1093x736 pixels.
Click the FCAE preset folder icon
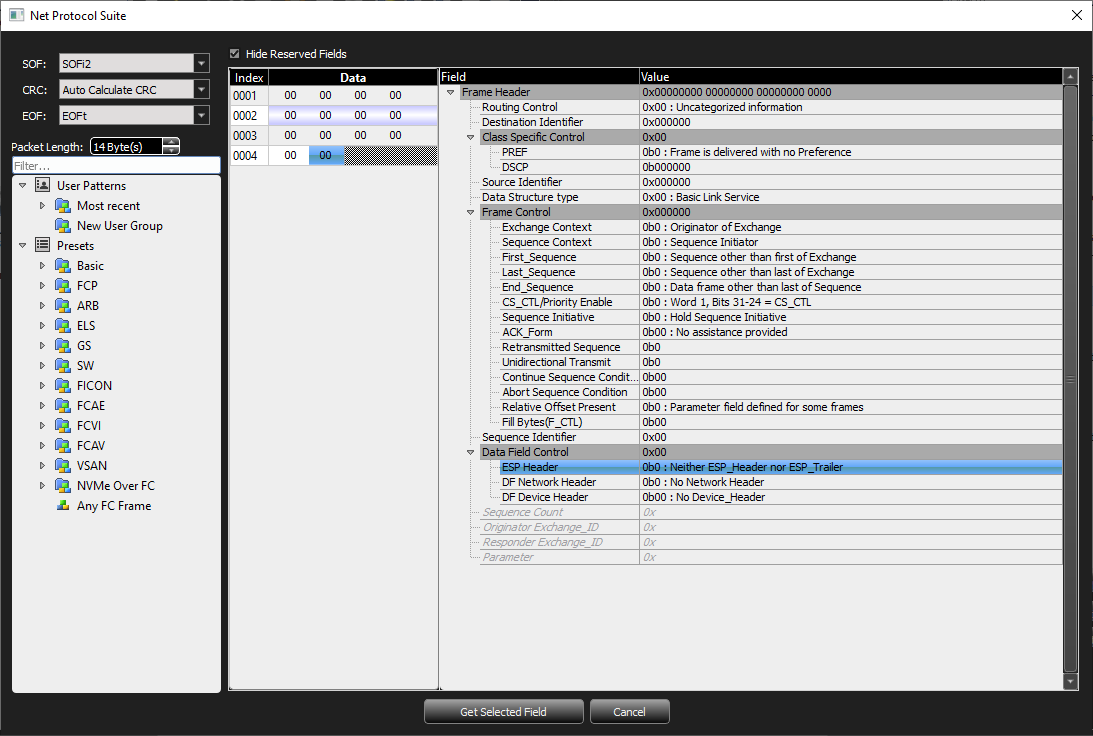[x=63, y=406]
